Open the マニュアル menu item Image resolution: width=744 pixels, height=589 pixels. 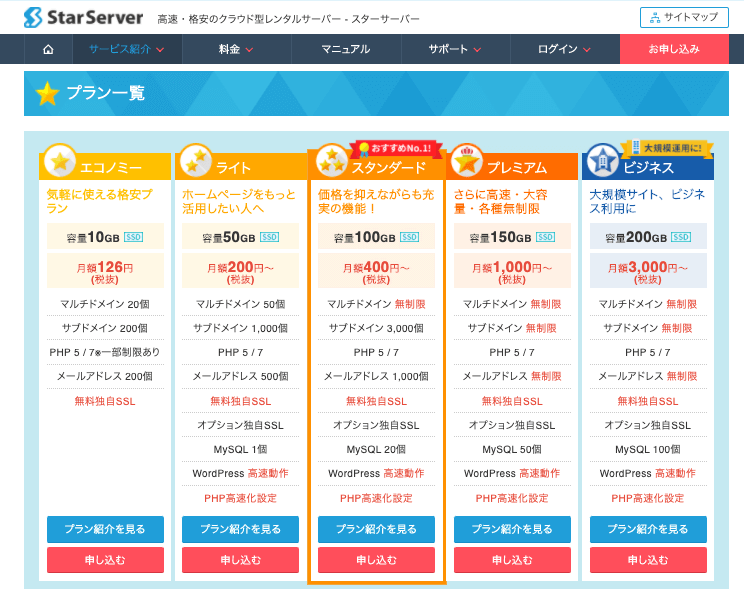click(346, 49)
